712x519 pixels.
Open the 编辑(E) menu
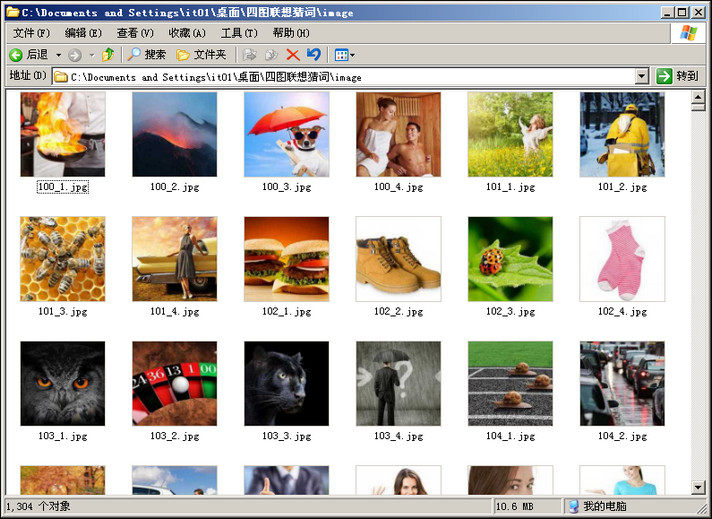point(83,33)
